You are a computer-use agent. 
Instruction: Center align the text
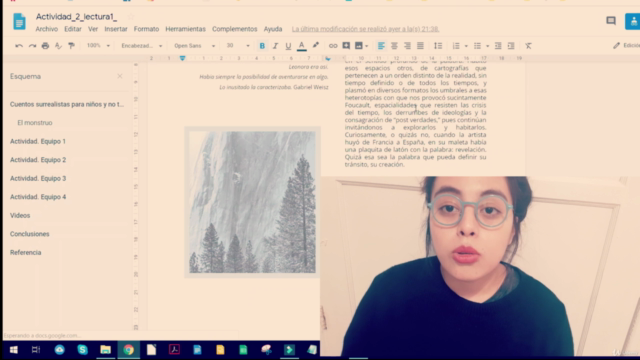click(394, 46)
